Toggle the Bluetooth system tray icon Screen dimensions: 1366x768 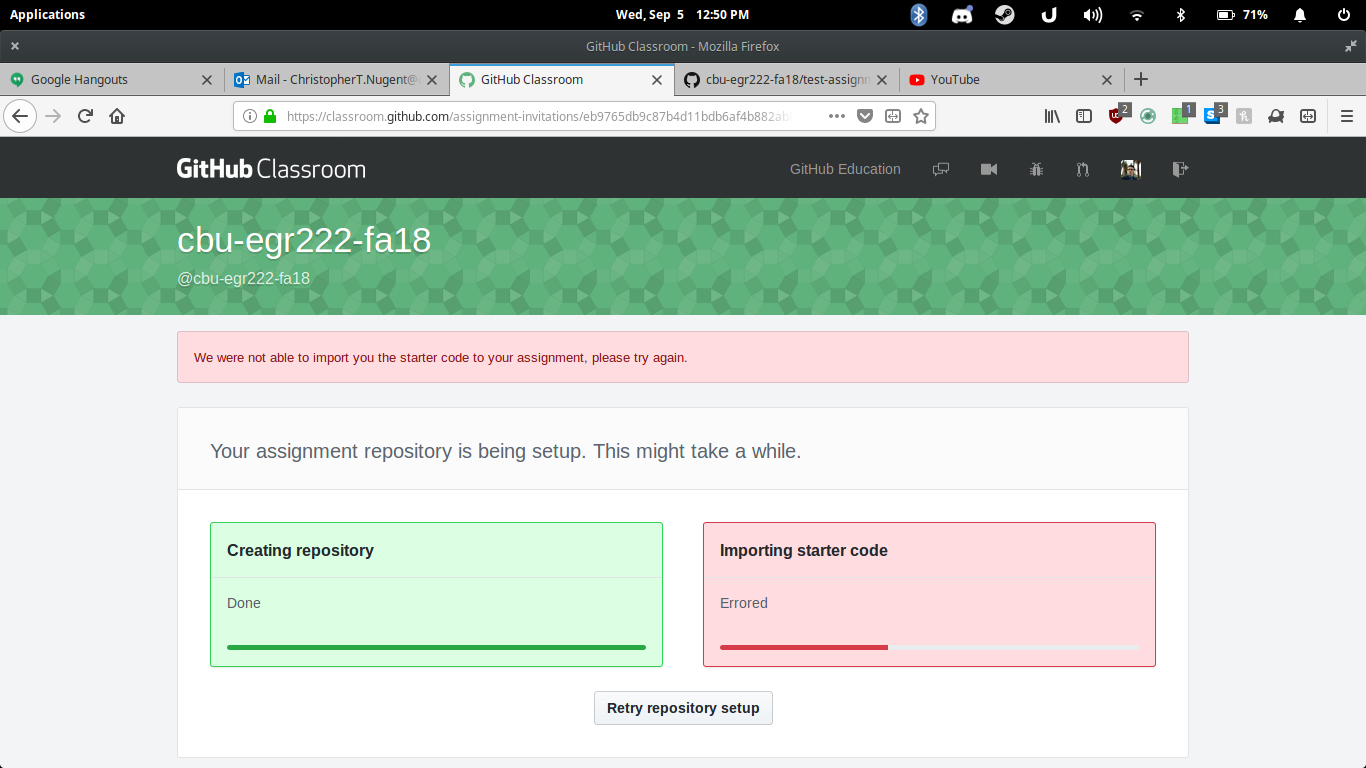pos(918,14)
